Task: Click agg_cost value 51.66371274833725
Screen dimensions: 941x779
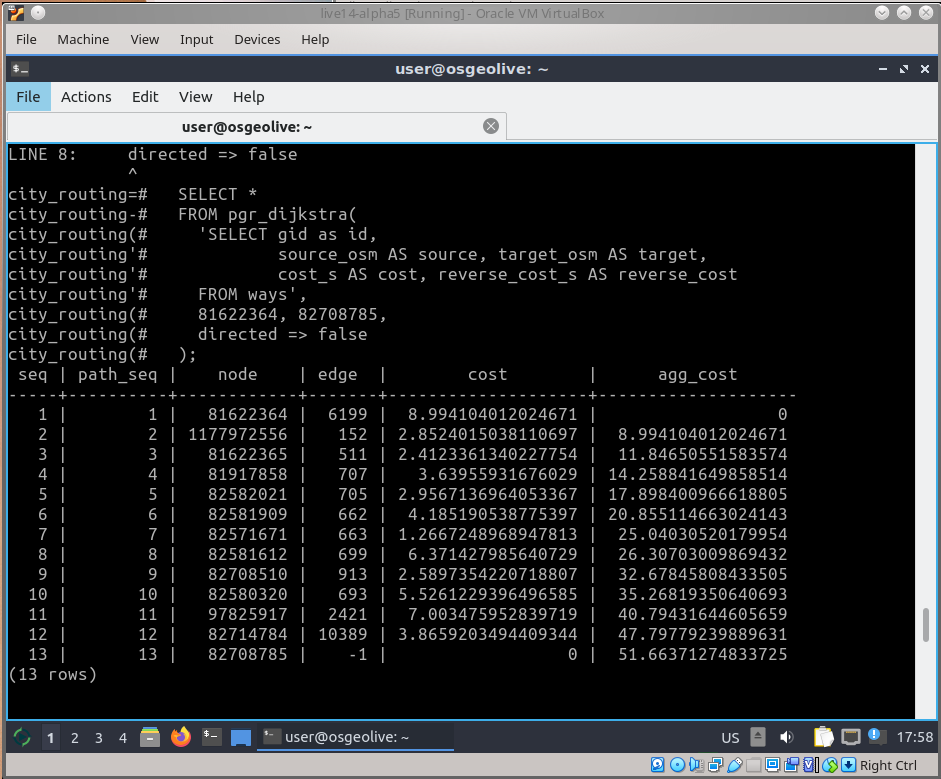Action: point(703,654)
